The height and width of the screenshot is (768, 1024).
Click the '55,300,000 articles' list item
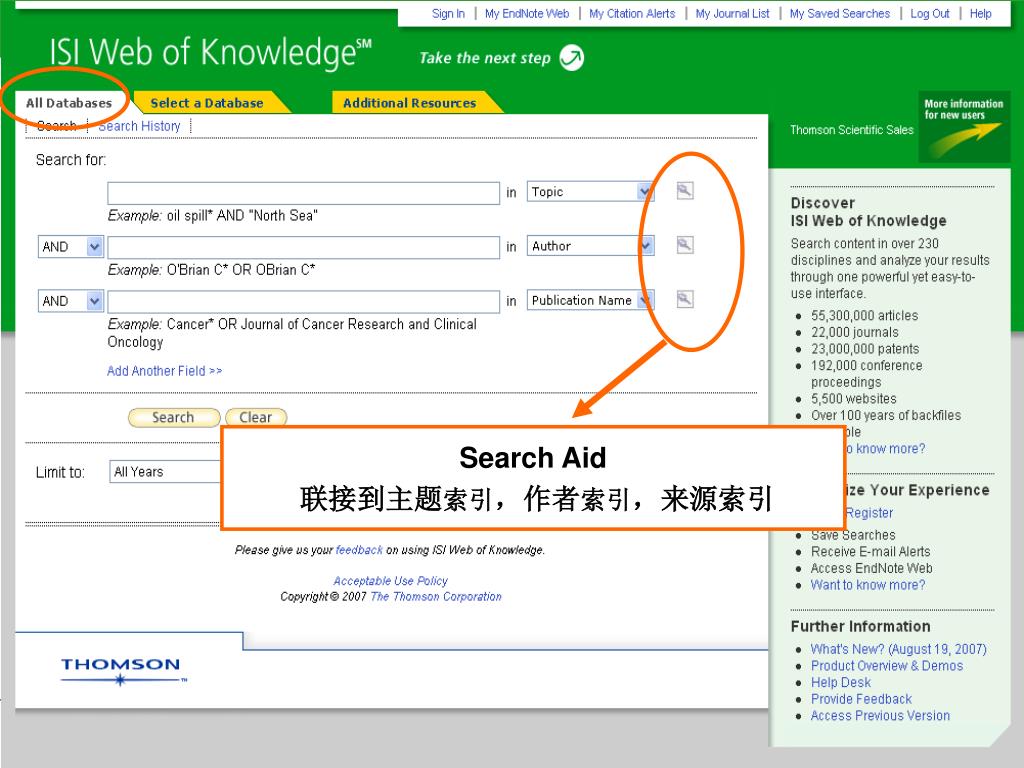(x=865, y=315)
